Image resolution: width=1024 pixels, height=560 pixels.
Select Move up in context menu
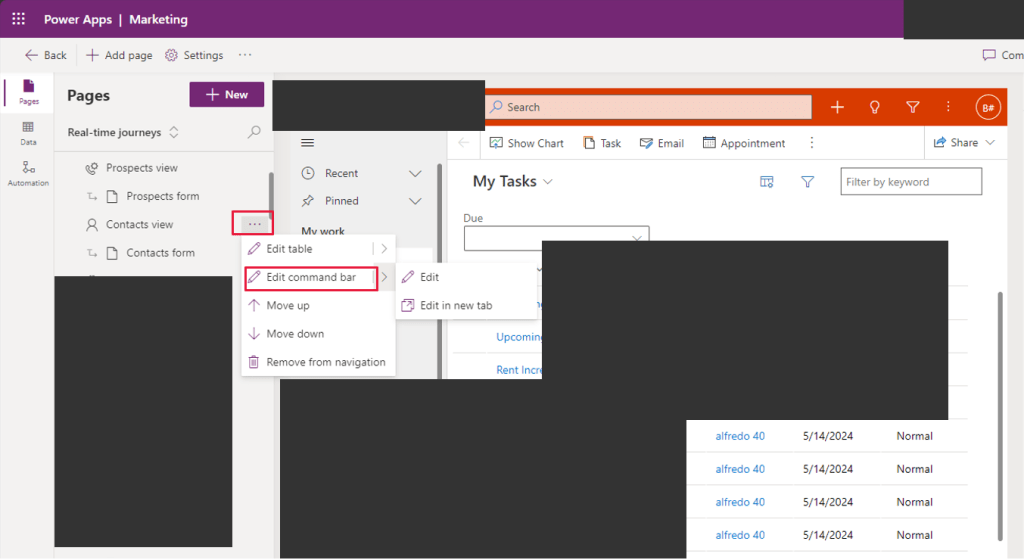click(288, 306)
